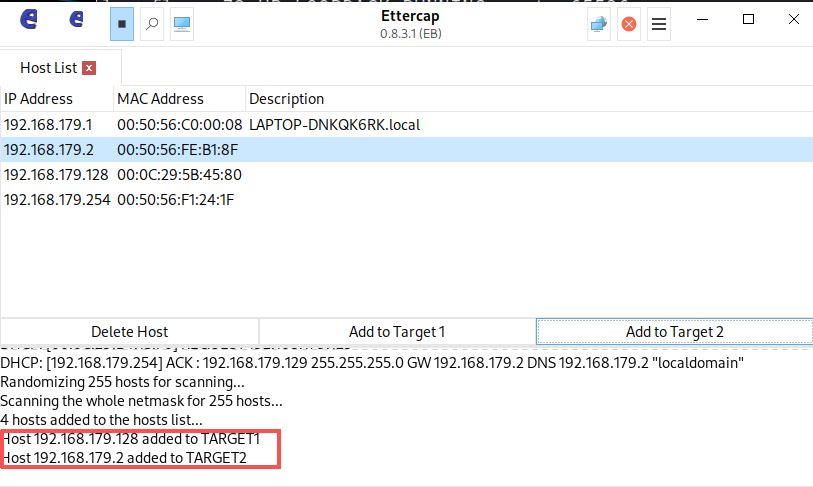This screenshot has width=813, height=487.
Task: Click the Delete Host button
Action: point(130,331)
